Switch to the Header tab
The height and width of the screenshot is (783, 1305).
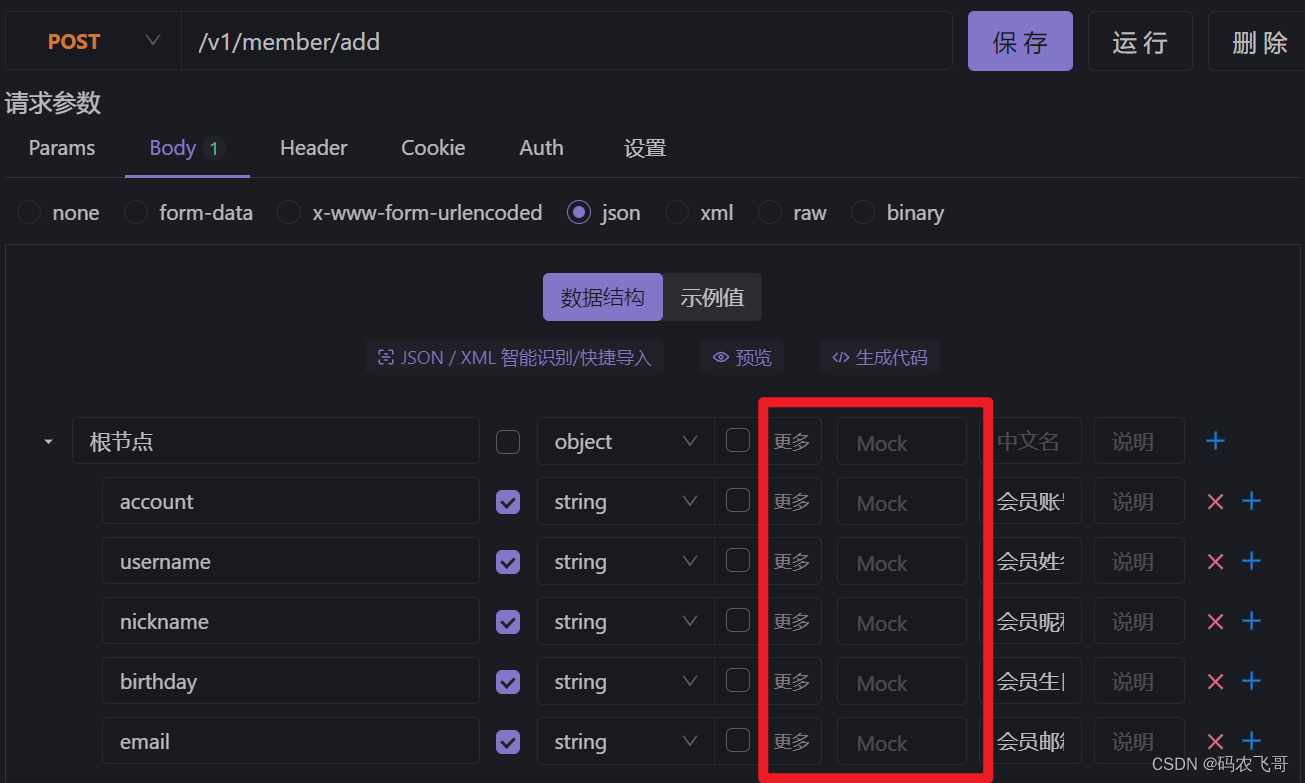(313, 147)
